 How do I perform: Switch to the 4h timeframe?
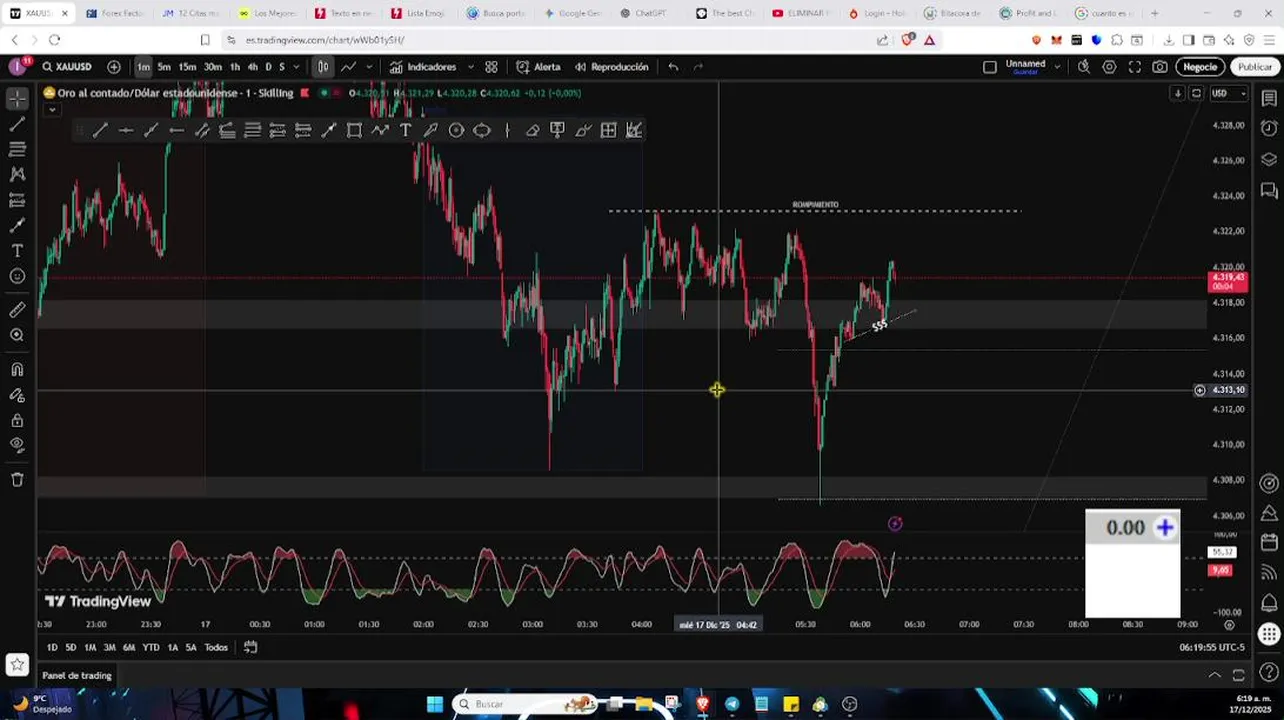(x=252, y=67)
